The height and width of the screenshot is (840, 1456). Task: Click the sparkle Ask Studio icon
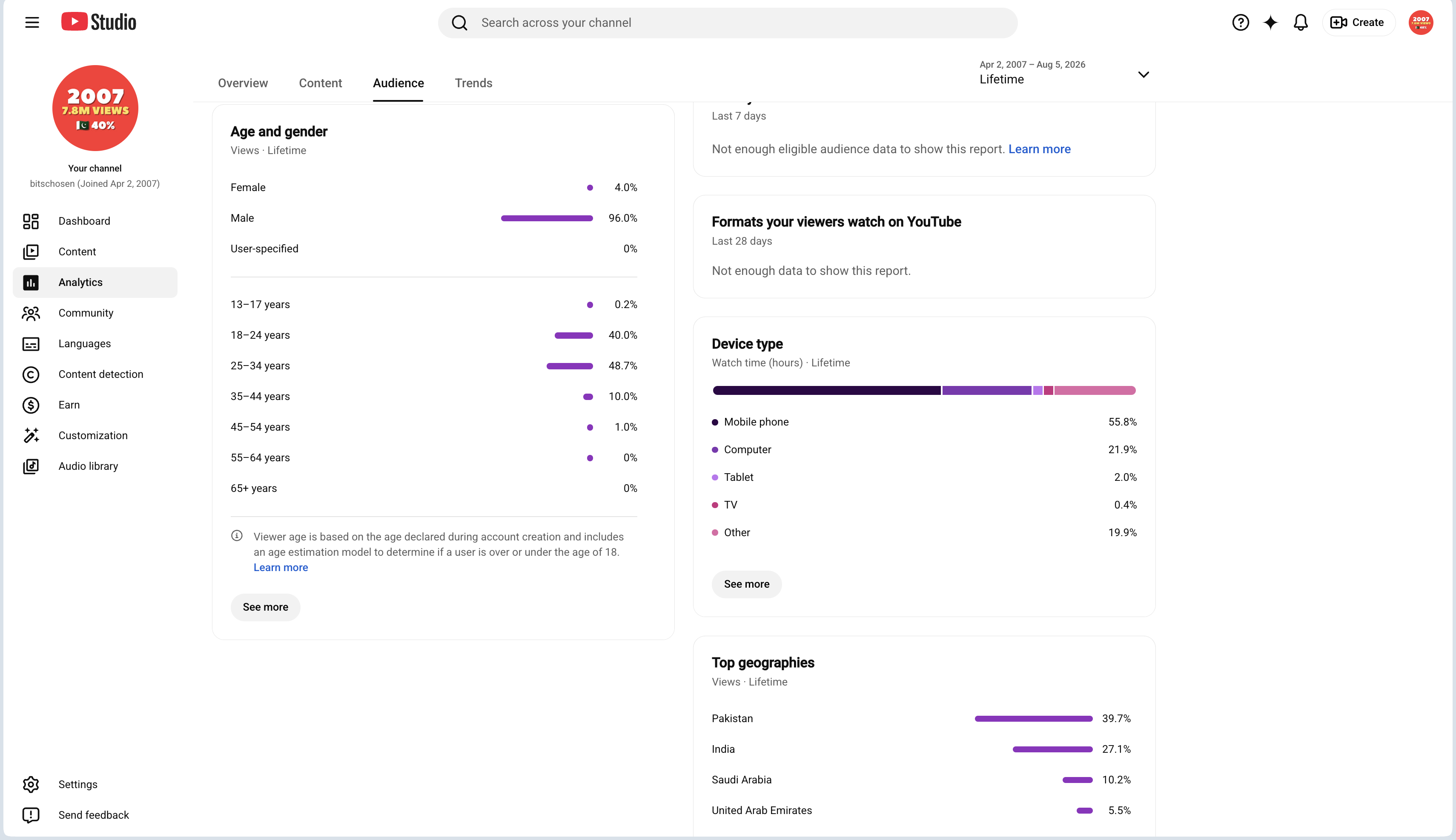(x=1270, y=23)
